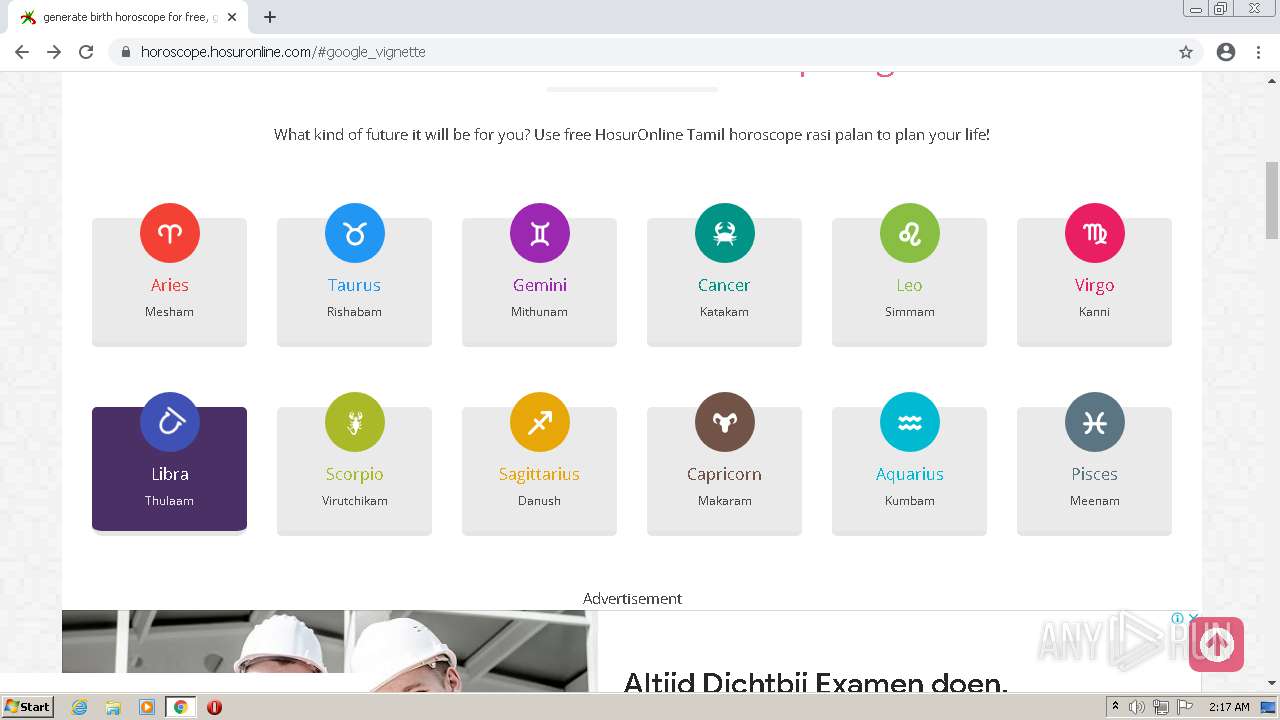Click the Virutchikam text under Scorpio
Screen dimensions: 1280x720
[x=354, y=501]
